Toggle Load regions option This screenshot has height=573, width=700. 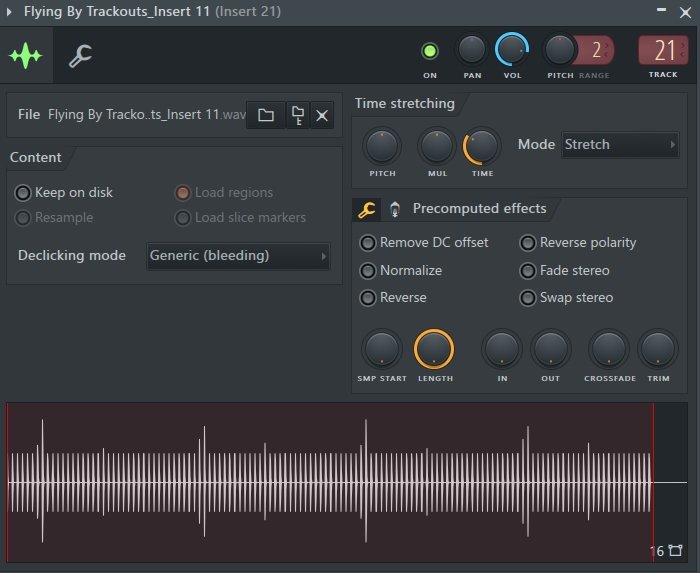point(224,192)
